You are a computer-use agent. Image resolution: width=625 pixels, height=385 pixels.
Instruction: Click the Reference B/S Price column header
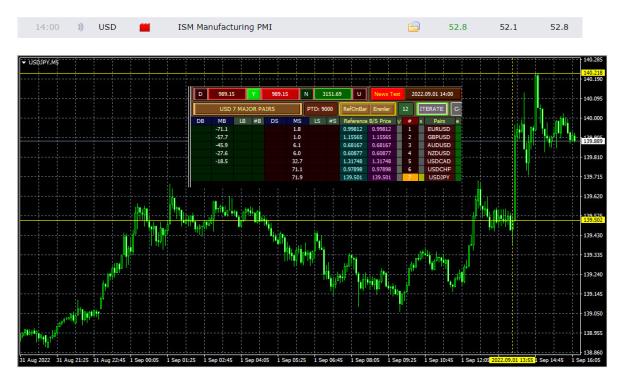point(368,121)
